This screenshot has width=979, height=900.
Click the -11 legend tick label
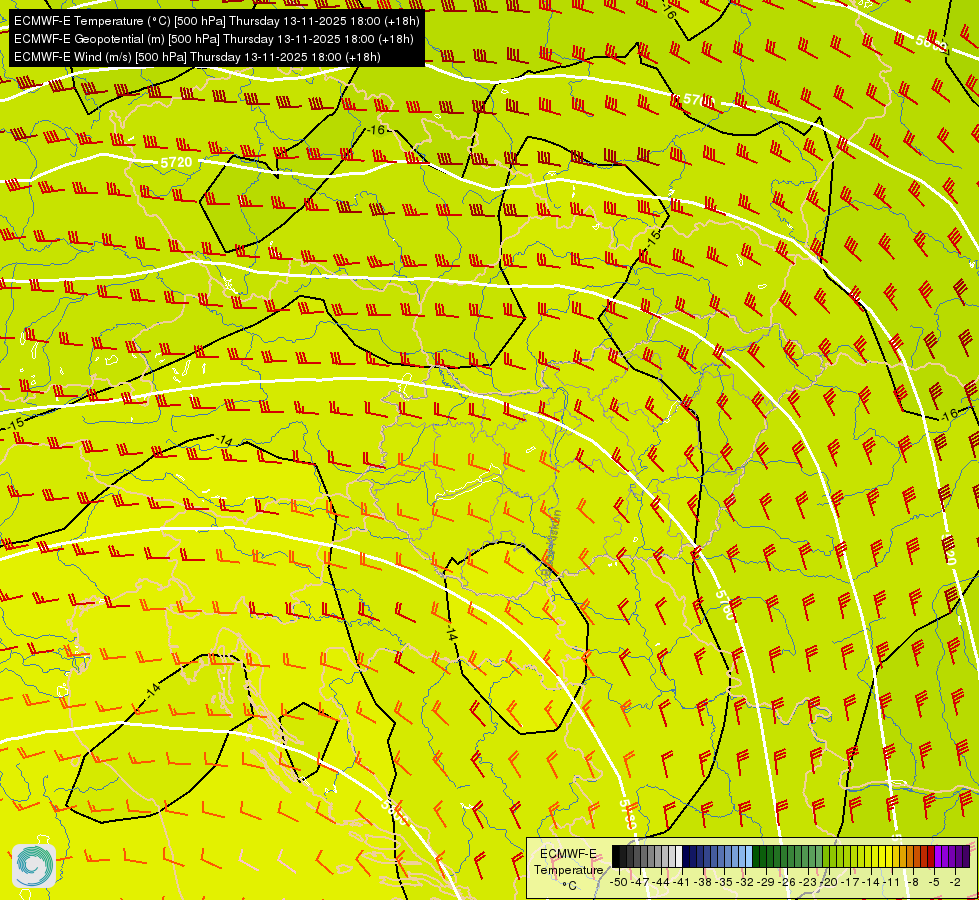892,882
